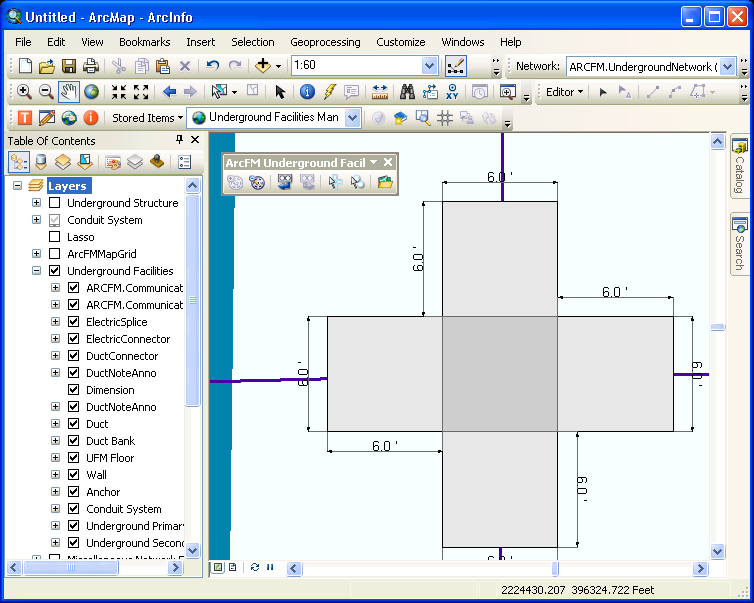754x603 pixels.
Task: Uncheck the DuctConnector layer
Action: [74, 355]
